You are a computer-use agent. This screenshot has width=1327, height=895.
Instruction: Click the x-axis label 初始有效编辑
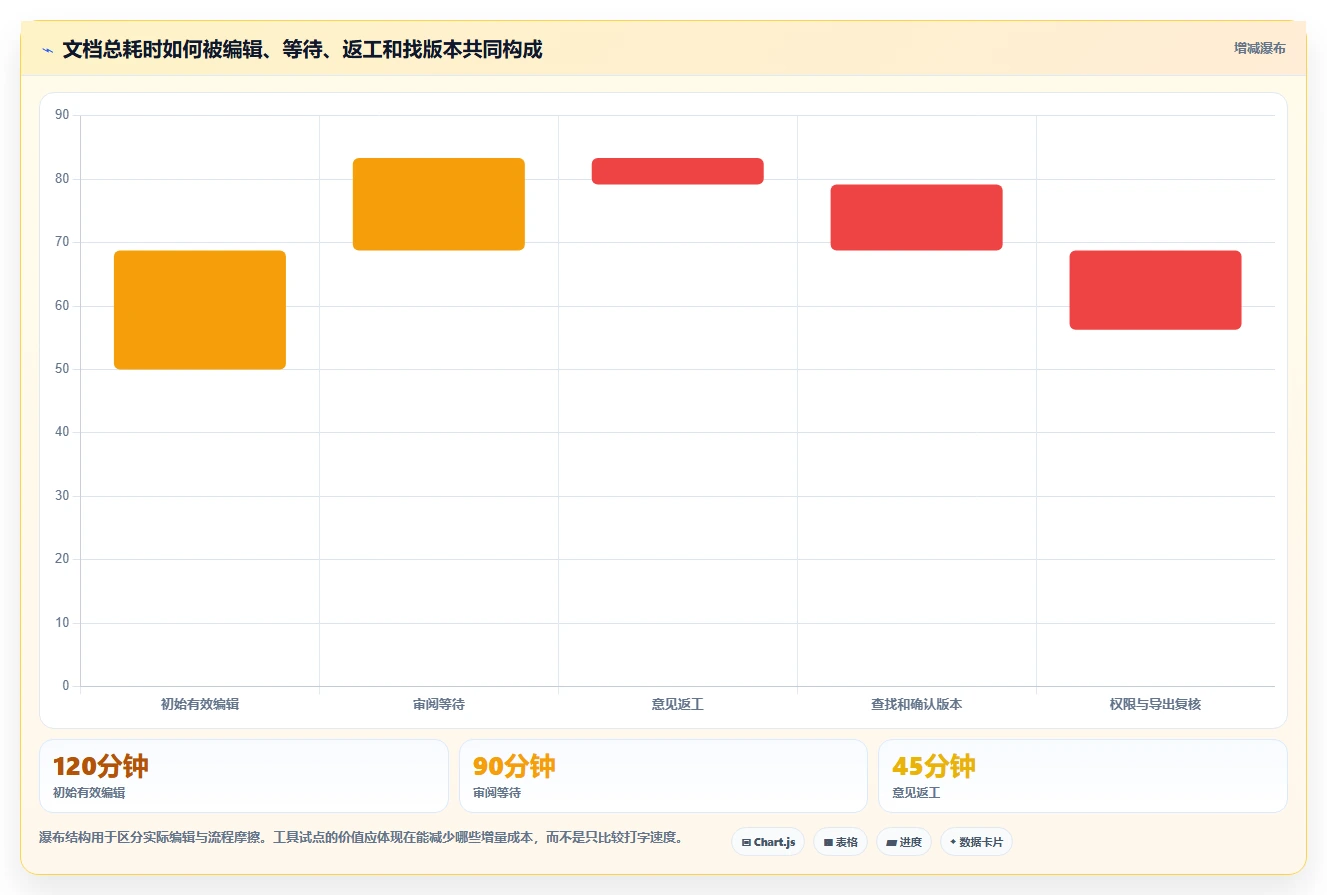pos(200,704)
